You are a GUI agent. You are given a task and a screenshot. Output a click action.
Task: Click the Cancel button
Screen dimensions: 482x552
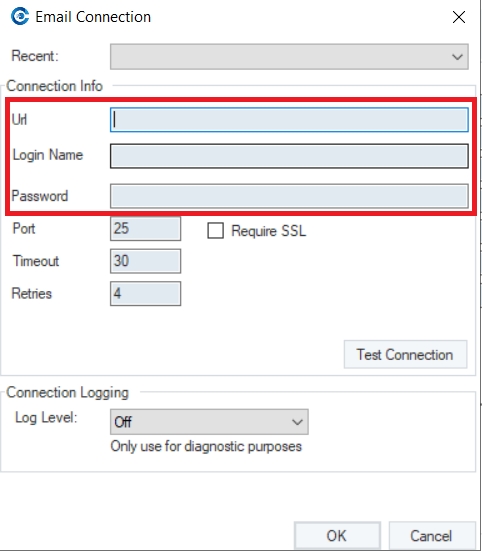[x=431, y=536]
